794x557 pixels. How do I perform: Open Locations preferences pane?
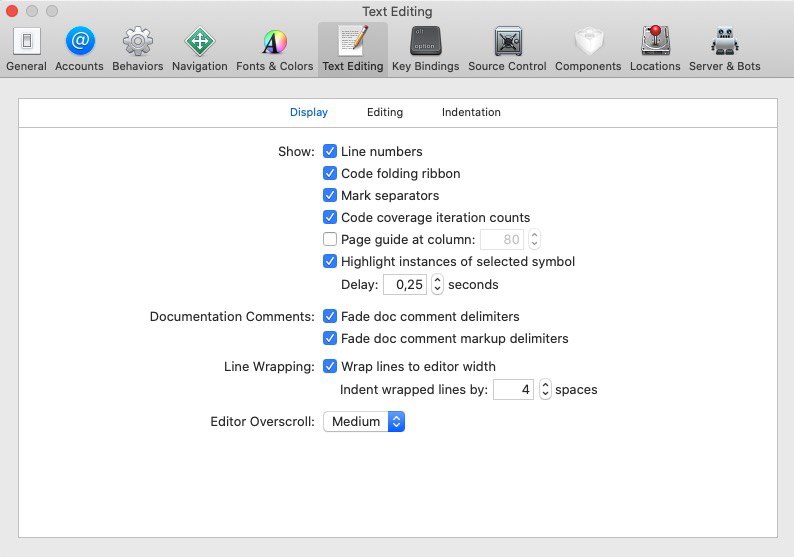pyautogui.click(x=655, y=50)
